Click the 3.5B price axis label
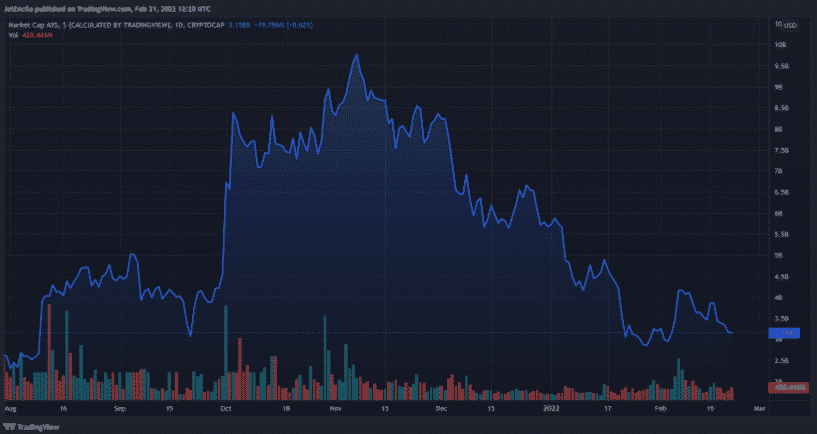The width and height of the screenshot is (817, 434). click(x=782, y=318)
